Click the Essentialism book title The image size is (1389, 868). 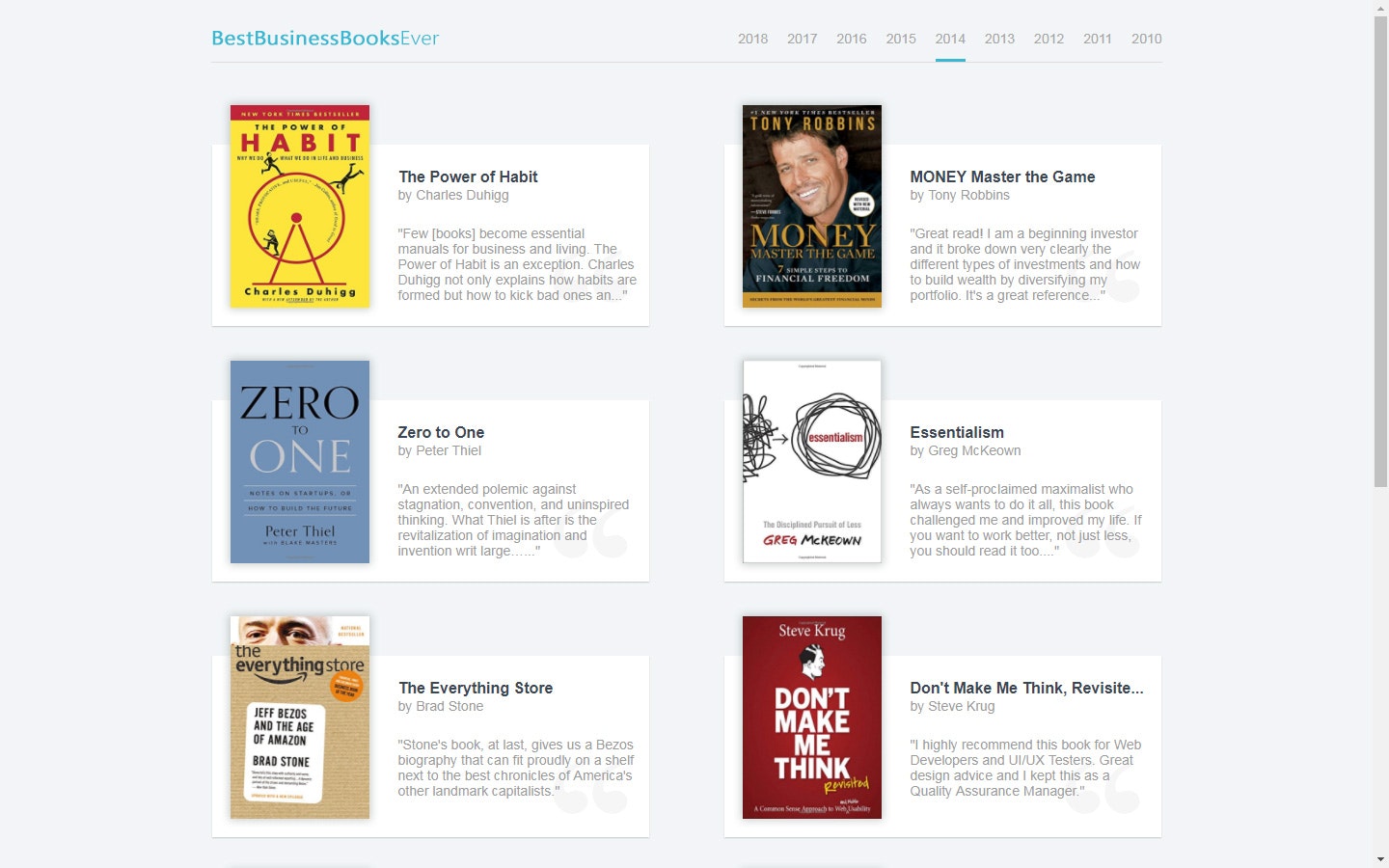[x=957, y=432]
